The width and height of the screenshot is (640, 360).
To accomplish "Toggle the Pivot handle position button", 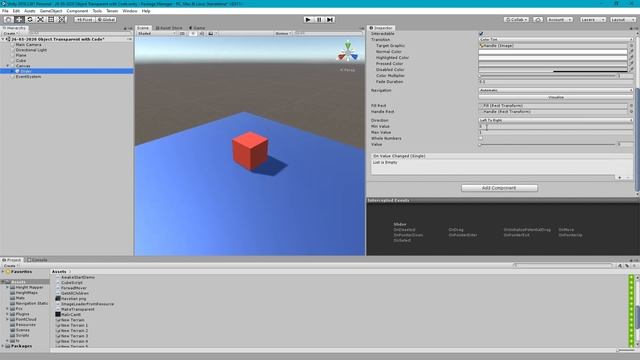I will tap(84, 20).
